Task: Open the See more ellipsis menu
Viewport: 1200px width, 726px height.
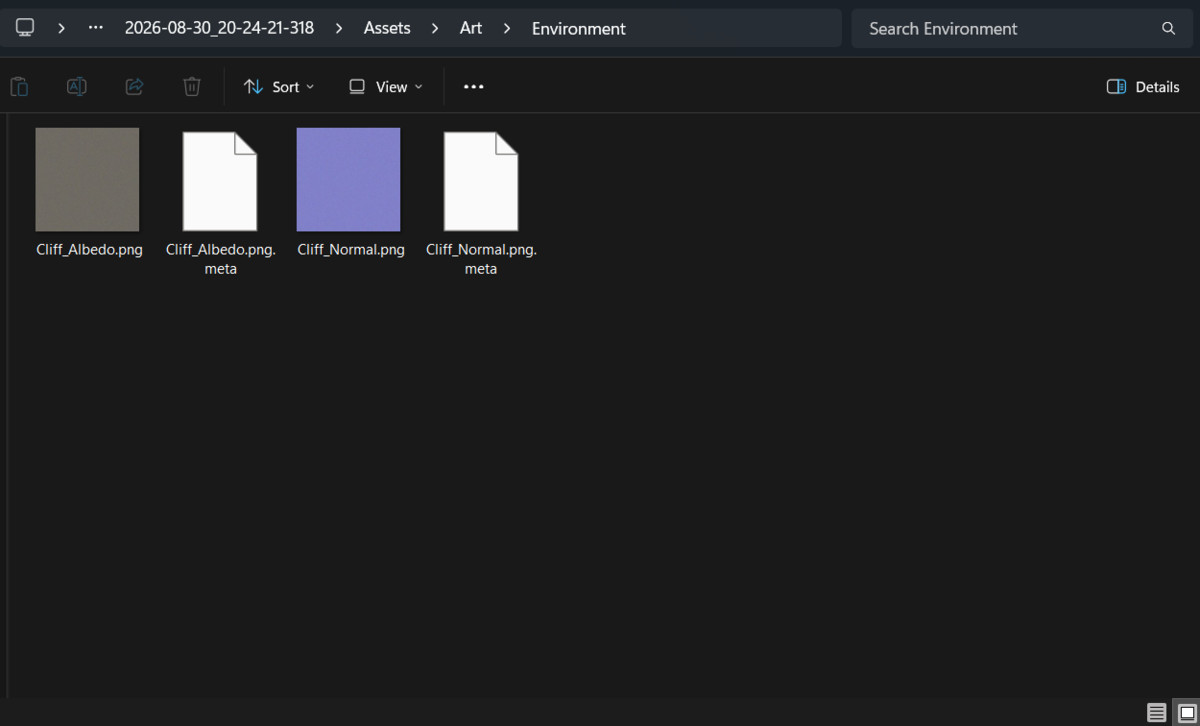Action: pos(474,87)
